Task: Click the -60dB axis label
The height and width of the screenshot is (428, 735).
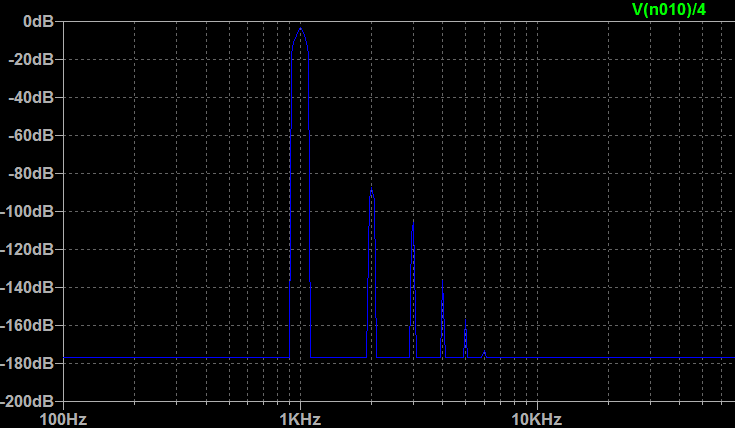Action: (31, 135)
